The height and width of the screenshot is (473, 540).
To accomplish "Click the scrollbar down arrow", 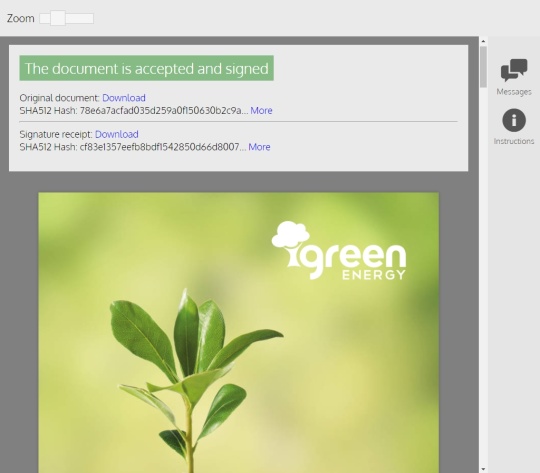I will pyautogui.click(x=483, y=469).
